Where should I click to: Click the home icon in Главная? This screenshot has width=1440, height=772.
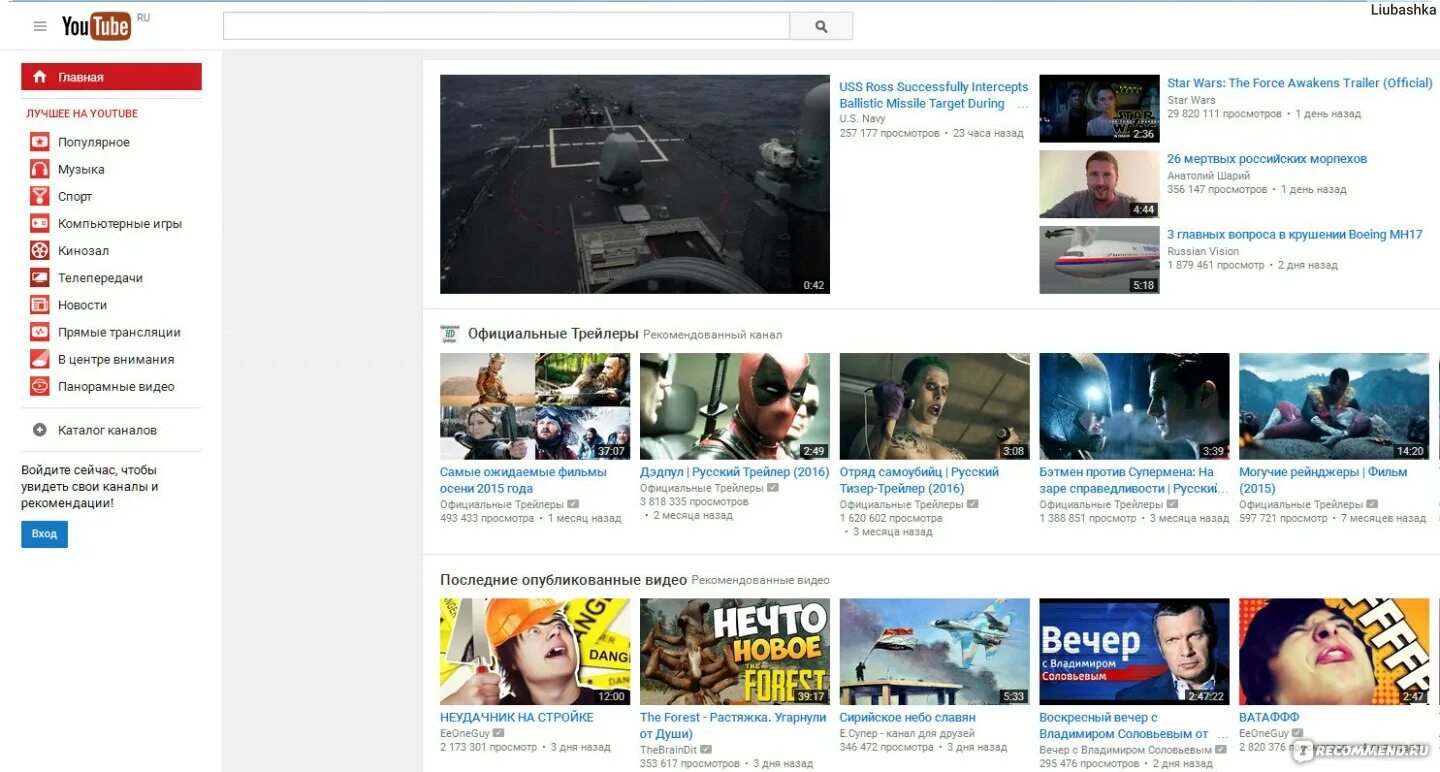coord(40,77)
